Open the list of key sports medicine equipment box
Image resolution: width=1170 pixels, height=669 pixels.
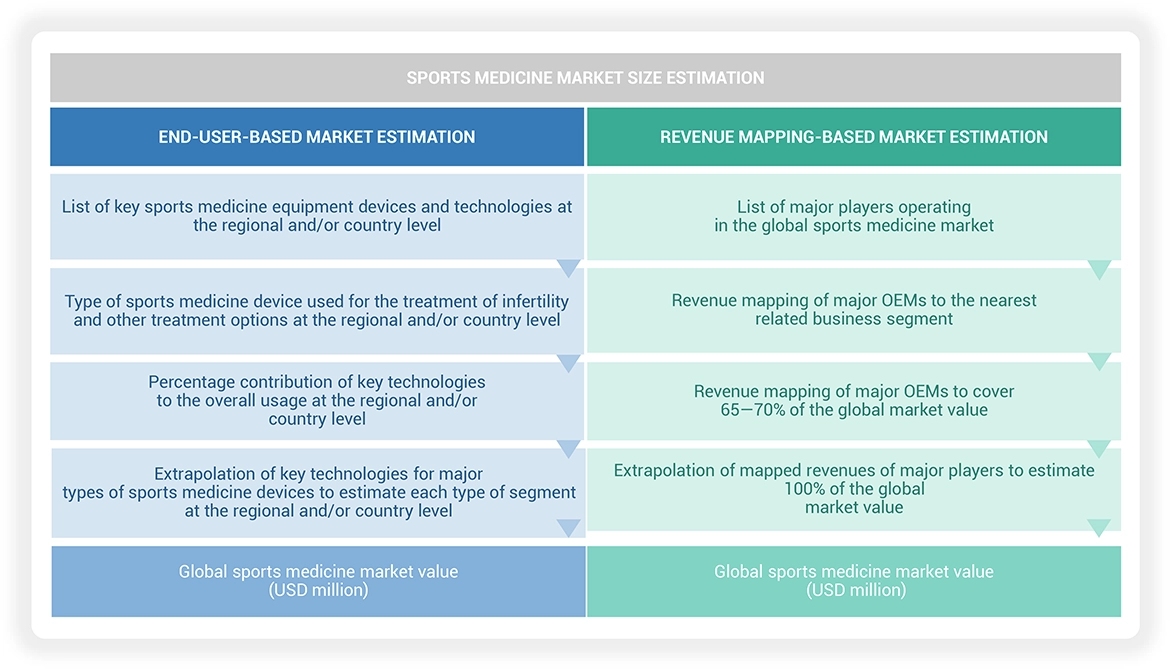point(317,216)
